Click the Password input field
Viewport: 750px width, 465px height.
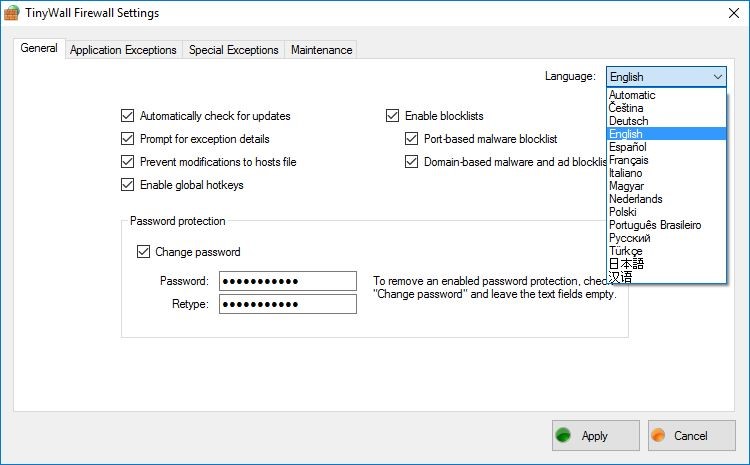click(288, 281)
